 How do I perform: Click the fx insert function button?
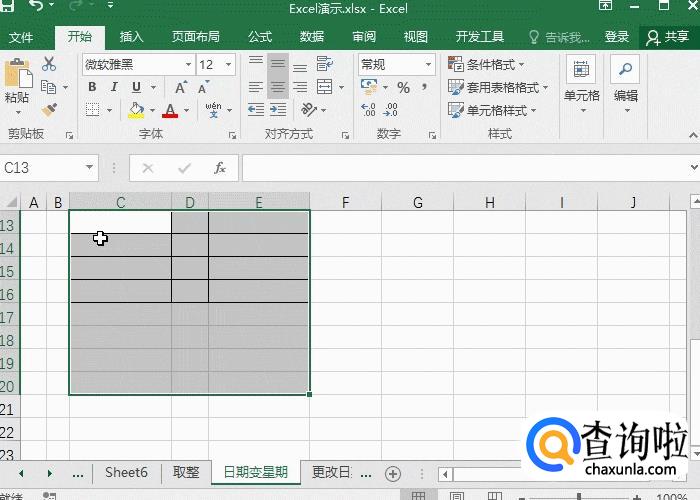[220, 168]
